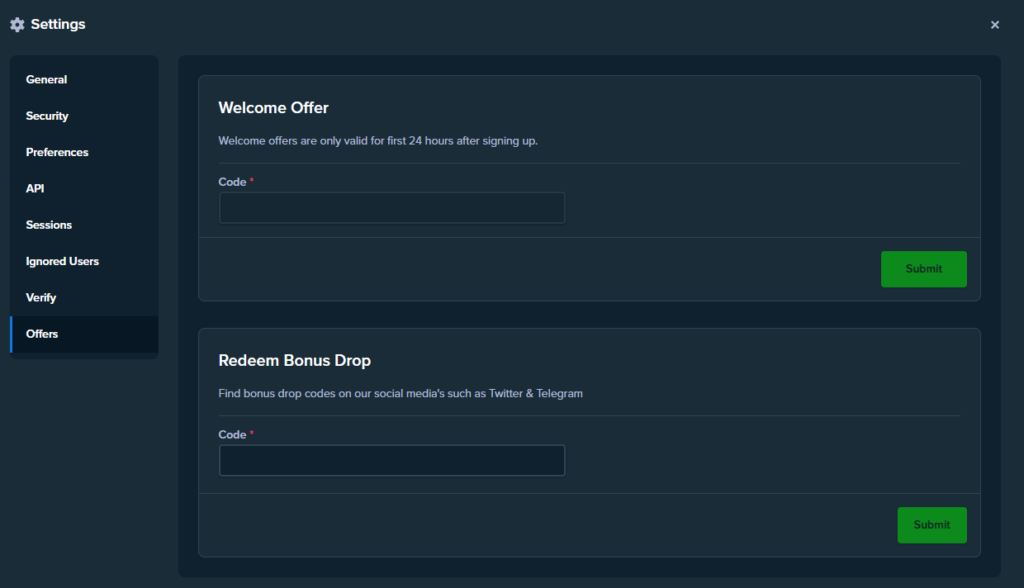Click the Twitter & Telegram bonus description text
Screen dimensions: 1024x588
(400, 393)
